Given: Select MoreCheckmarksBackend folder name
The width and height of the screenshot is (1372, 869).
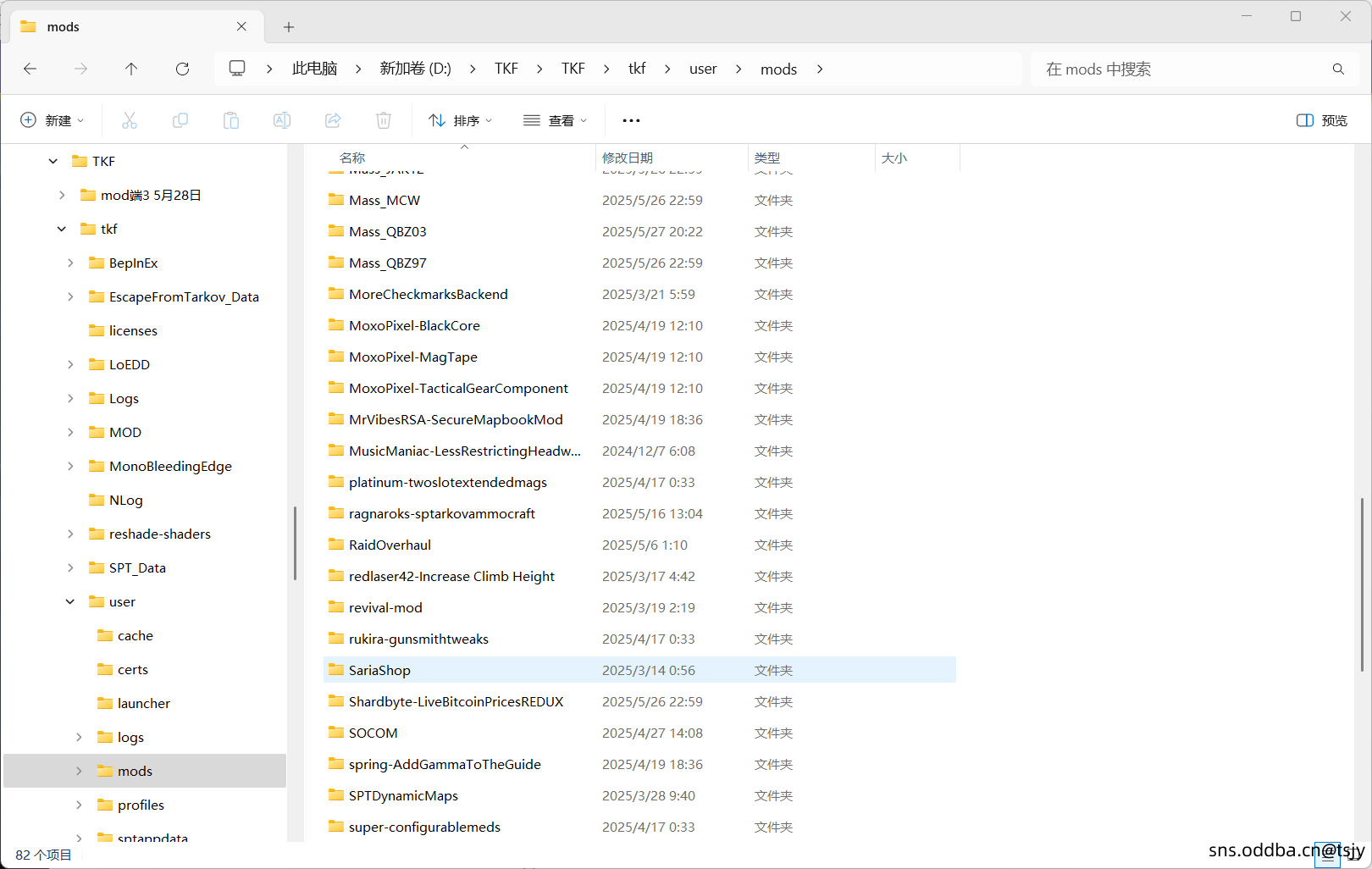Looking at the screenshot, I should 429,294.
